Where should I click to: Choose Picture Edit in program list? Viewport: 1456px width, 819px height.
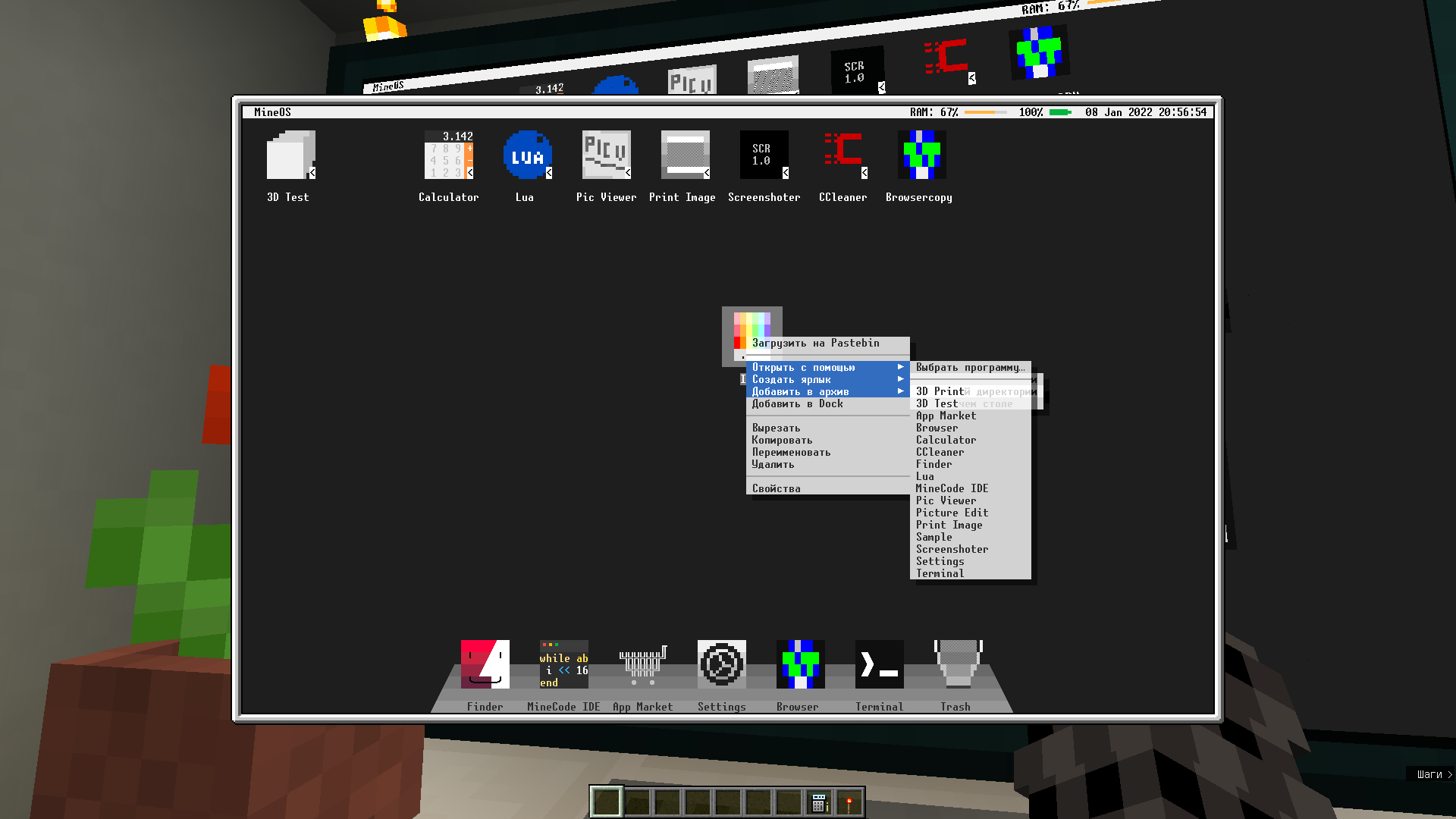click(952, 513)
